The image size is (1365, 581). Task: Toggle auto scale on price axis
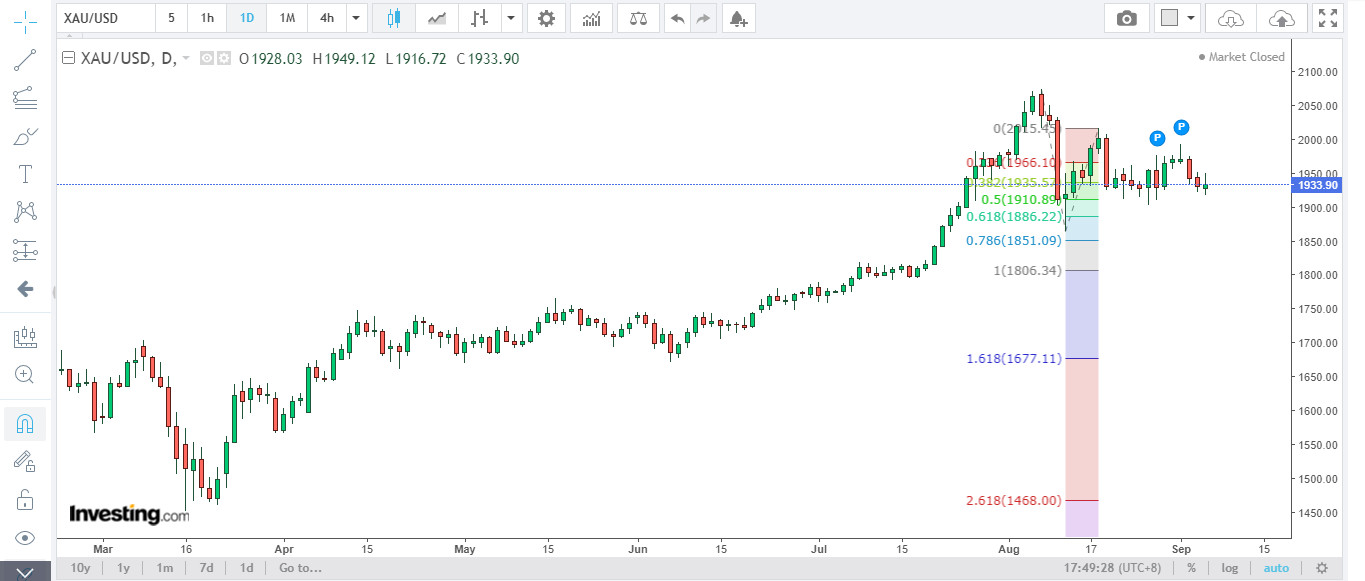tap(1276, 568)
